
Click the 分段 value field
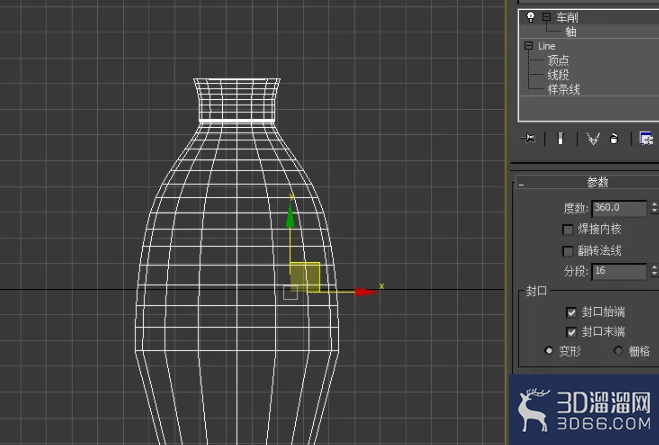click(x=619, y=271)
